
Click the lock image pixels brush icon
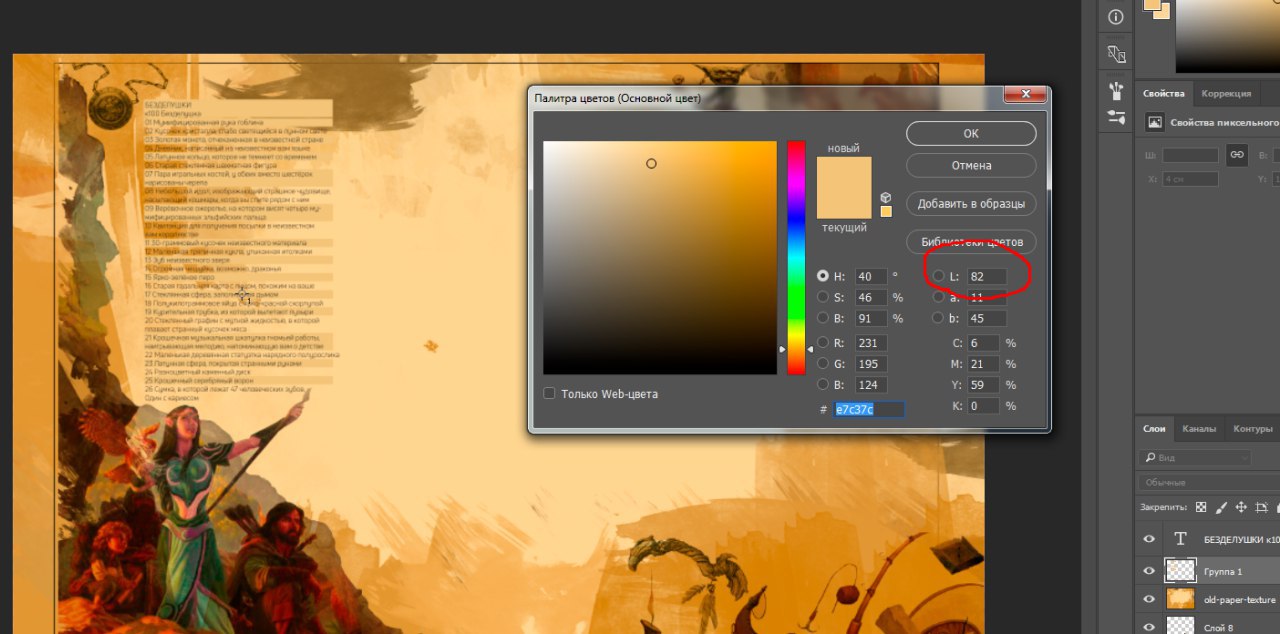(x=1221, y=507)
